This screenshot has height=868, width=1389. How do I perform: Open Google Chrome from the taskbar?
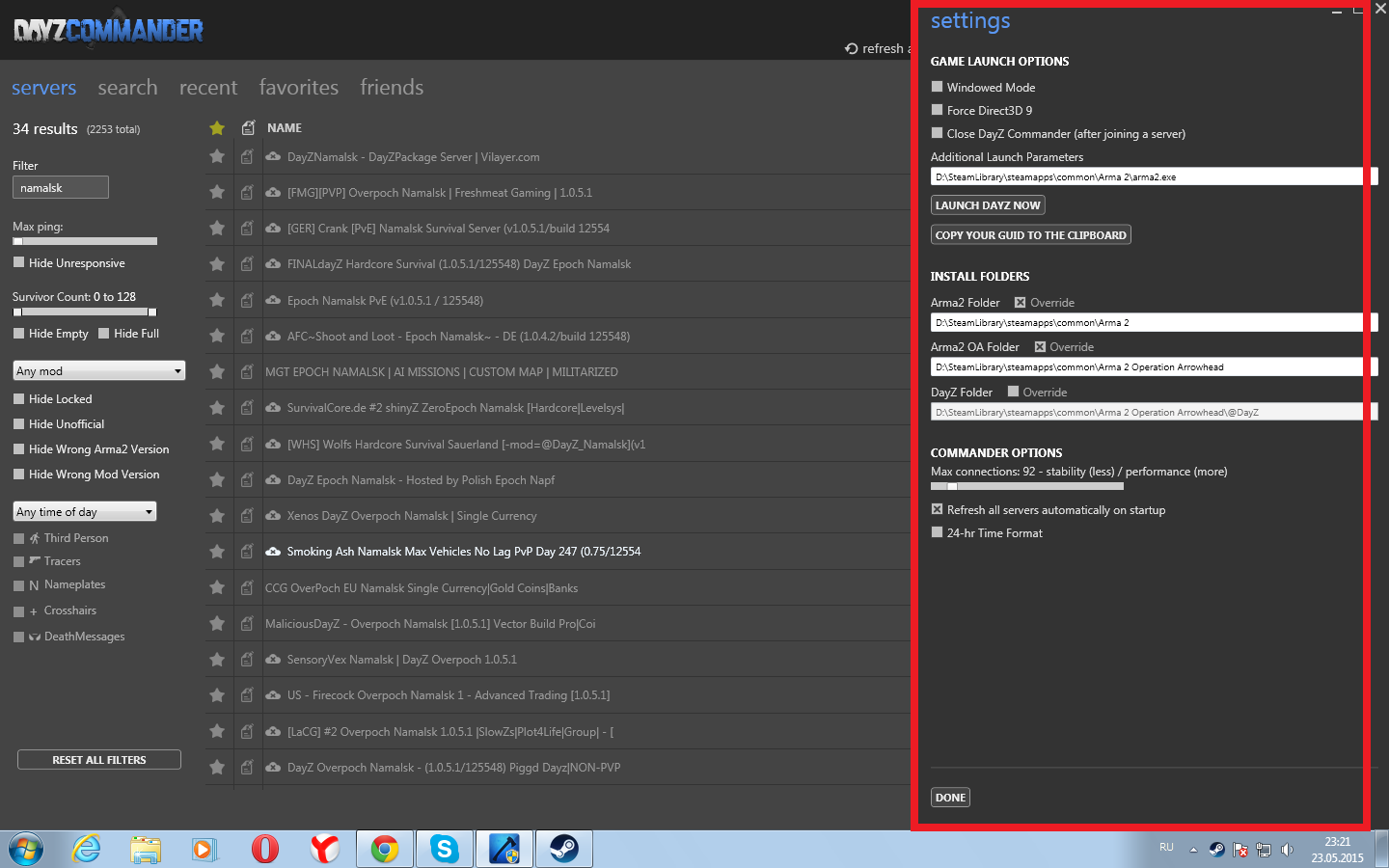click(385, 849)
